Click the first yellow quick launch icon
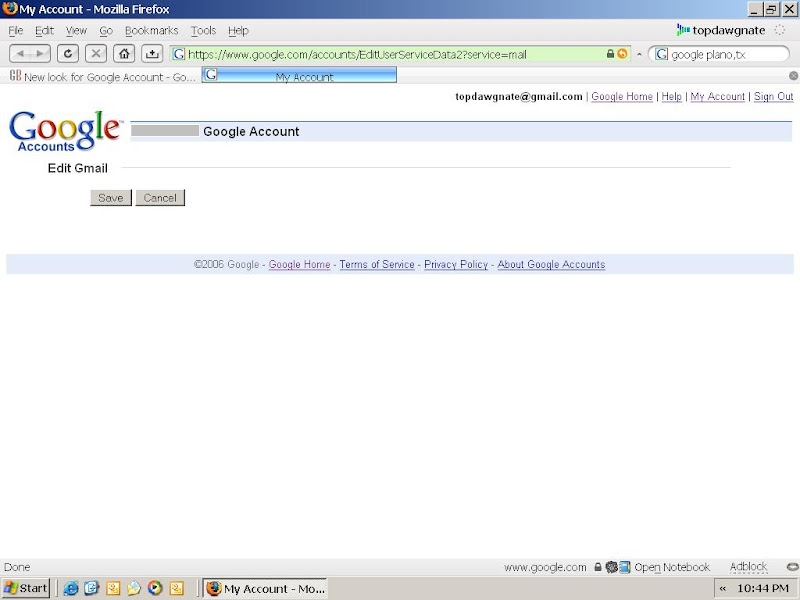The height and width of the screenshot is (600, 800). click(x=113, y=588)
